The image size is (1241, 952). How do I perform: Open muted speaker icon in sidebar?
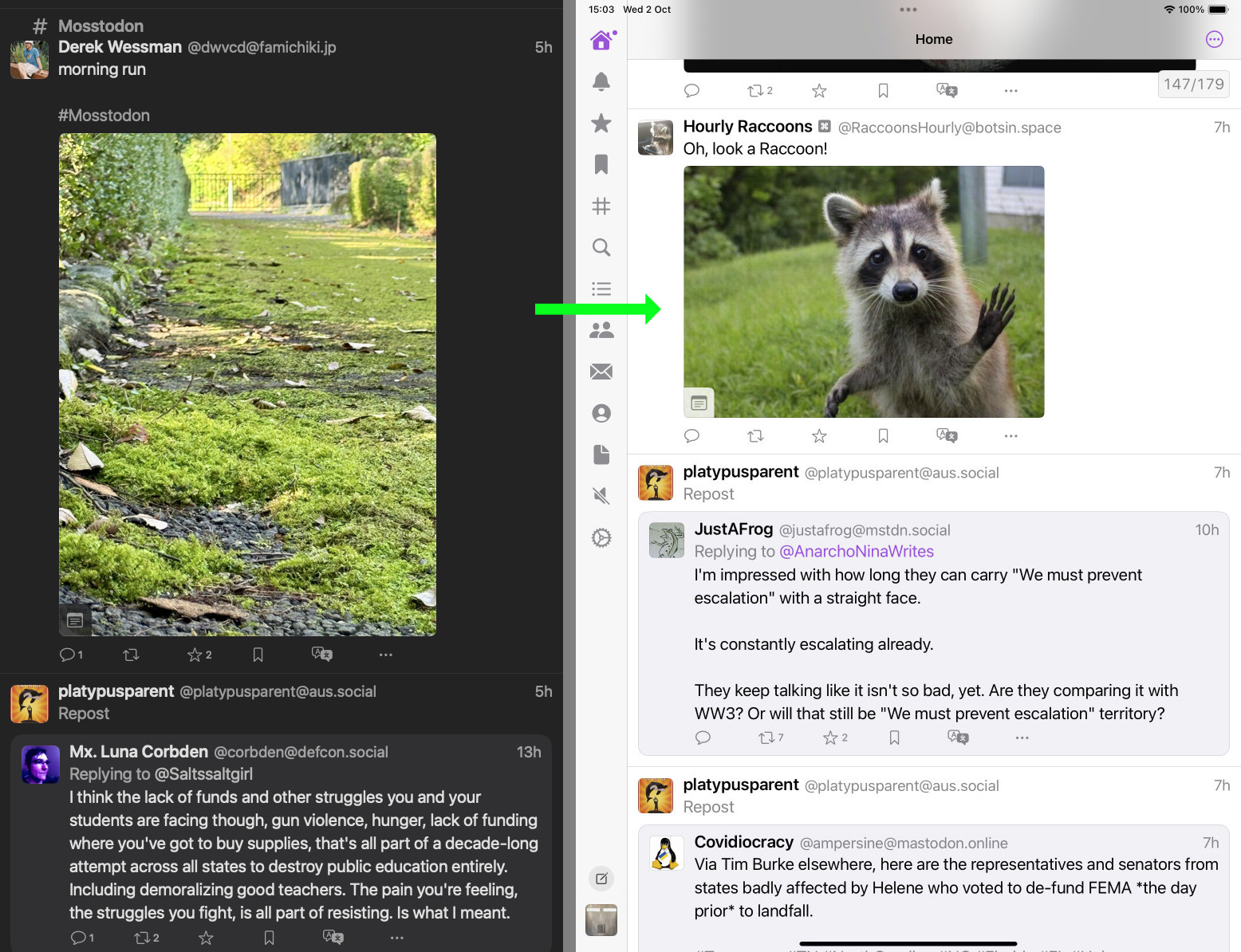[x=601, y=496]
